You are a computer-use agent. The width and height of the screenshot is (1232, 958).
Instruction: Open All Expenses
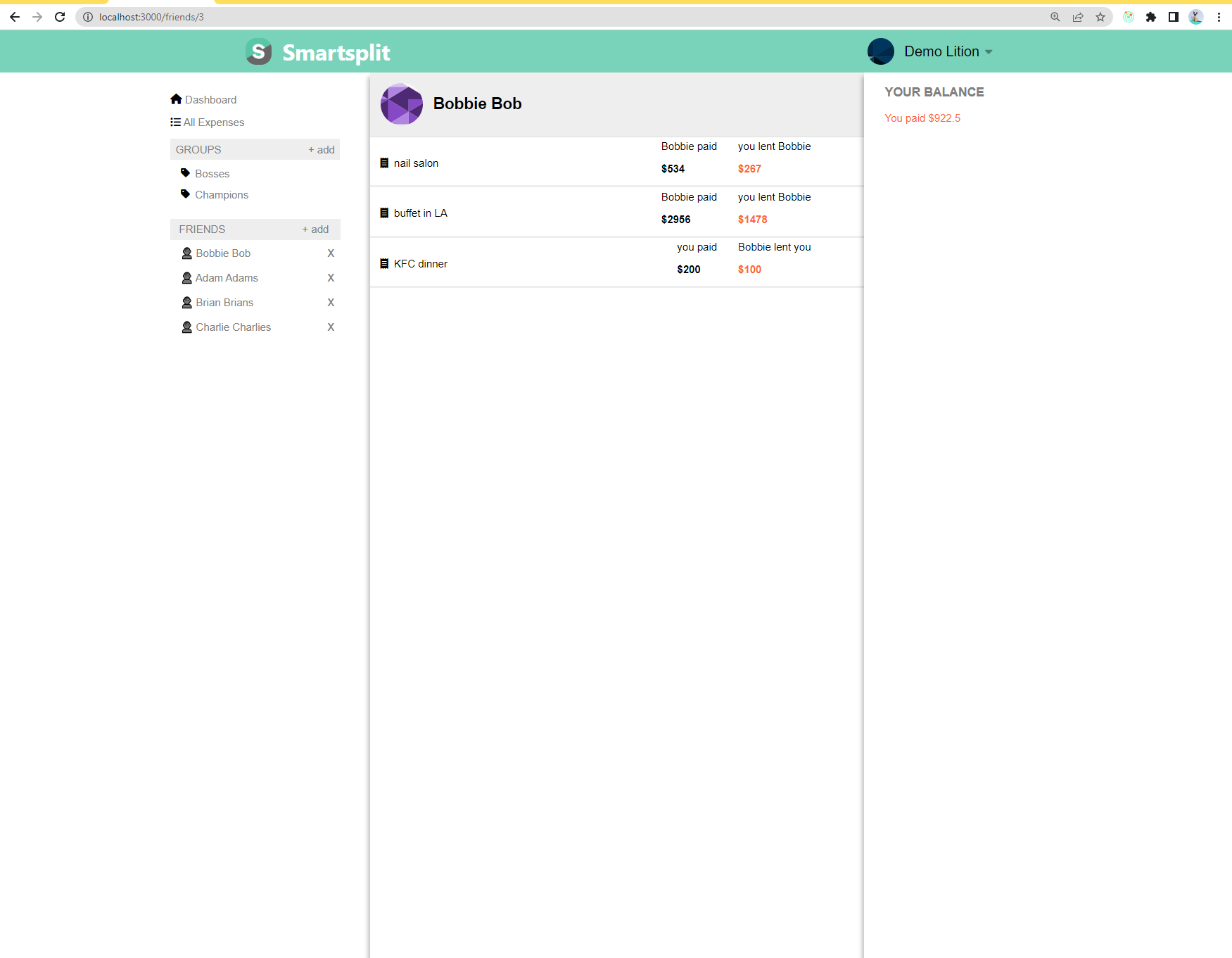click(x=214, y=122)
